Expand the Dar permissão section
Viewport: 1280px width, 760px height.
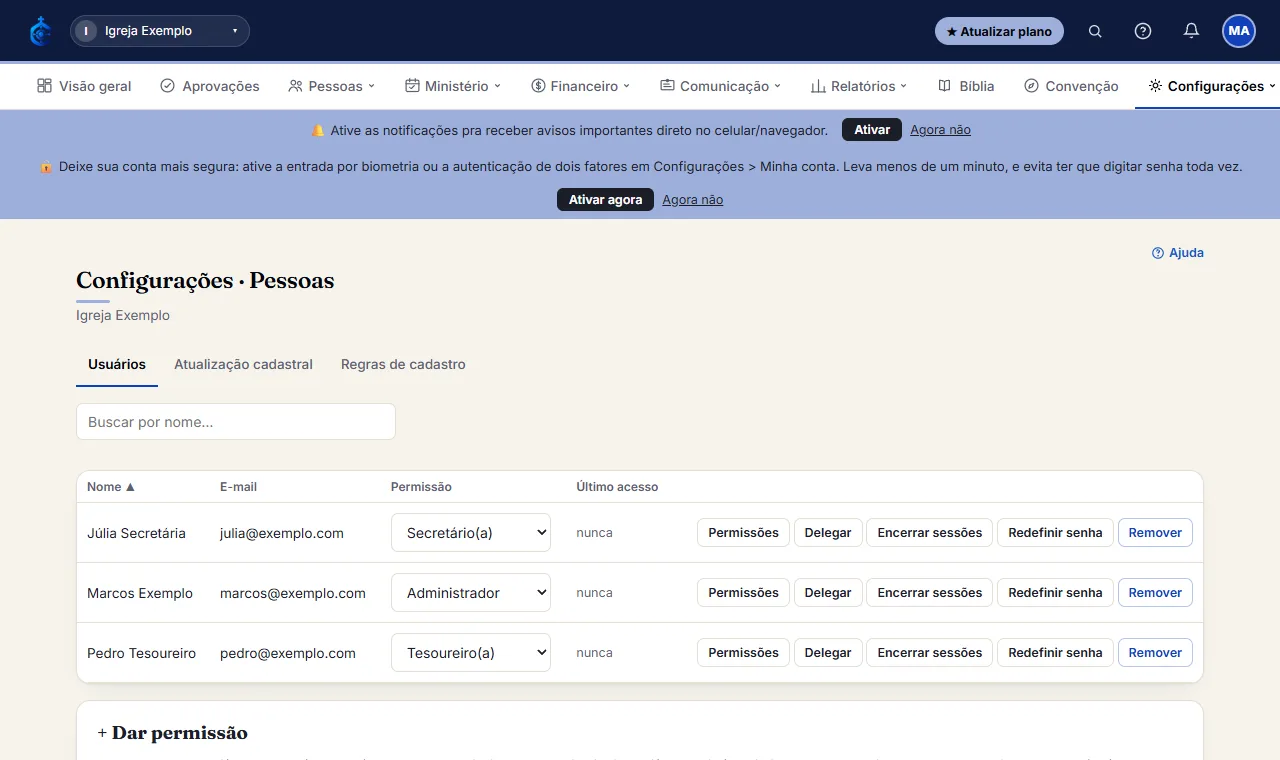tap(172, 733)
